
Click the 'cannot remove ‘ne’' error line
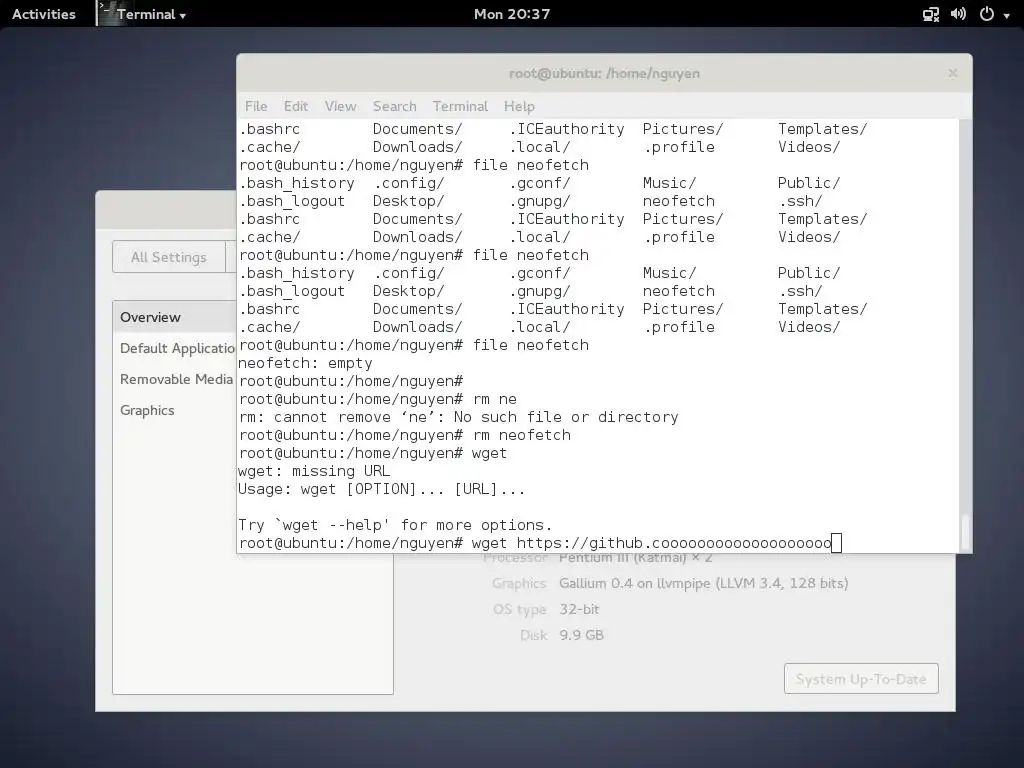click(458, 417)
